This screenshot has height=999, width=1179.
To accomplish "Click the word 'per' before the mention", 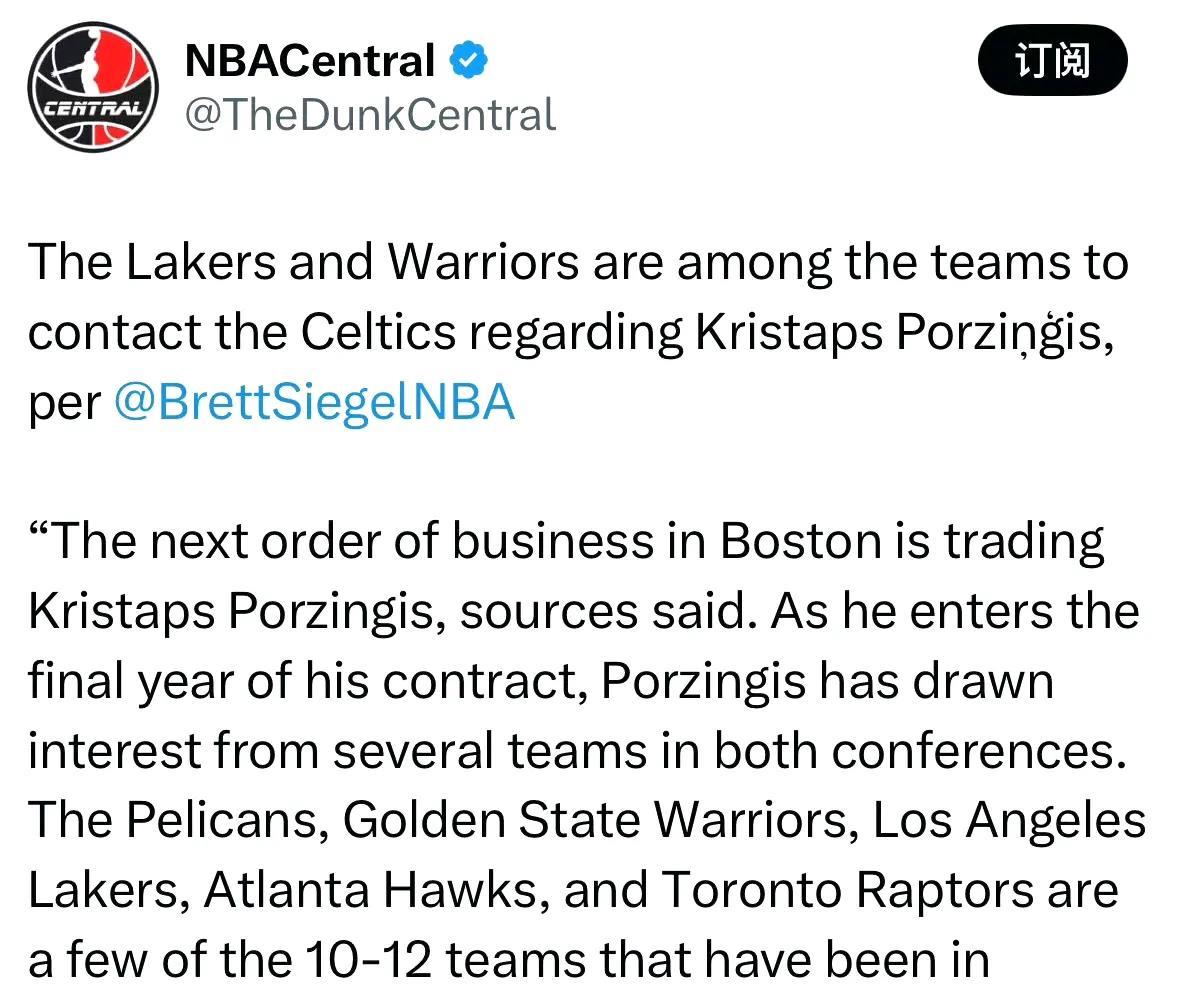I will [65, 404].
